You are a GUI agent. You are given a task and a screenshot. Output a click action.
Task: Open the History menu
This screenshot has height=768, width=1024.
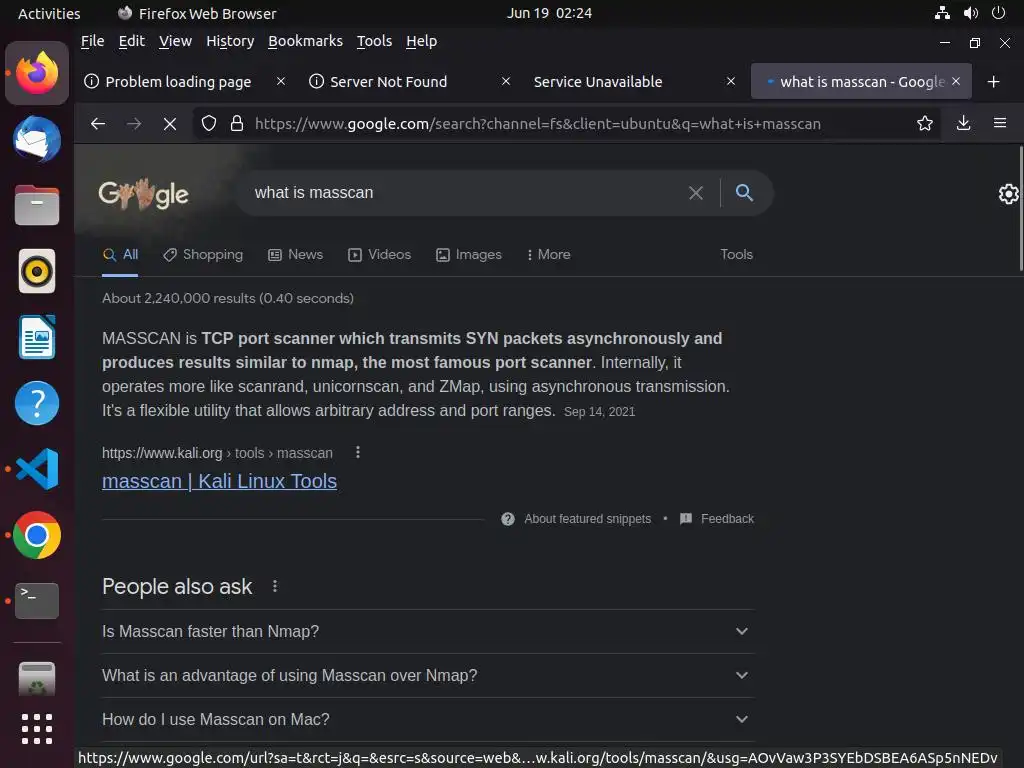230,41
